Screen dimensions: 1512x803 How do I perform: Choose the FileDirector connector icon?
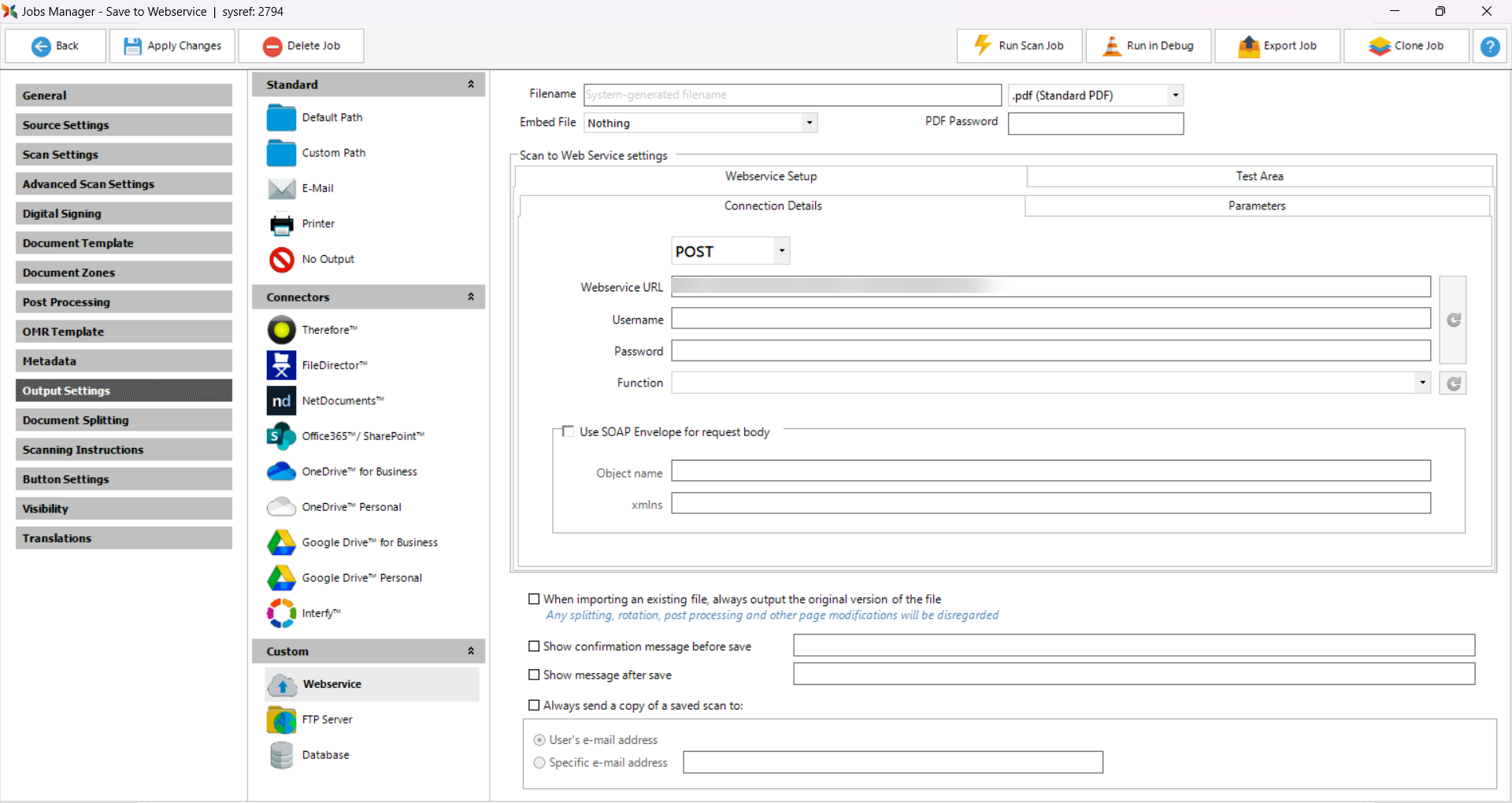click(x=281, y=365)
